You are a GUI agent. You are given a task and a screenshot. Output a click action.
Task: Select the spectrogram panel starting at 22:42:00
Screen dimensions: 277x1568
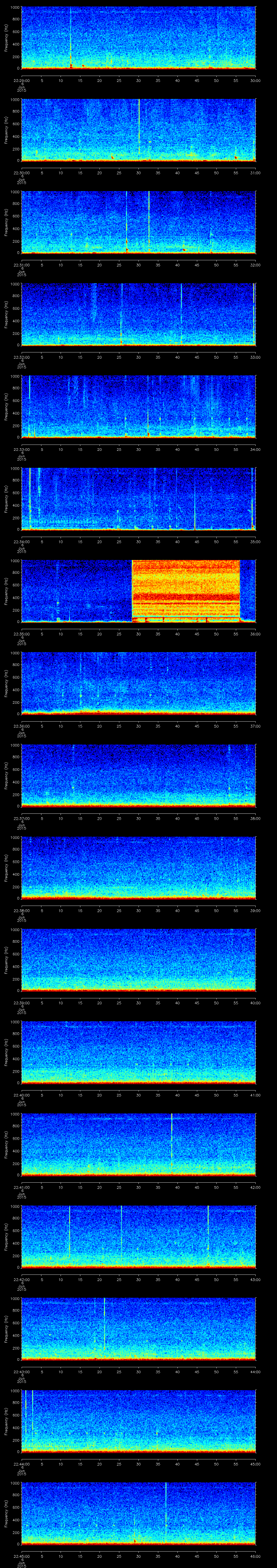coord(138,1237)
